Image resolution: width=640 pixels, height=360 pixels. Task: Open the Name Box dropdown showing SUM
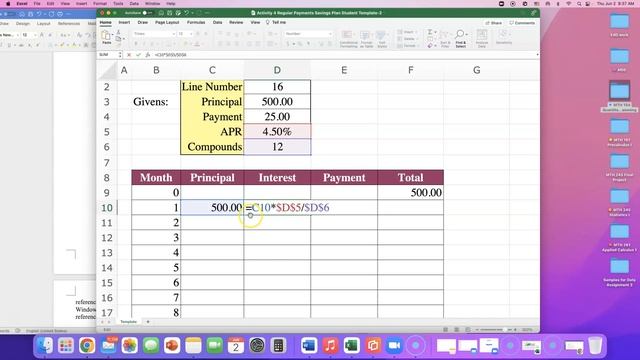(x=120, y=55)
